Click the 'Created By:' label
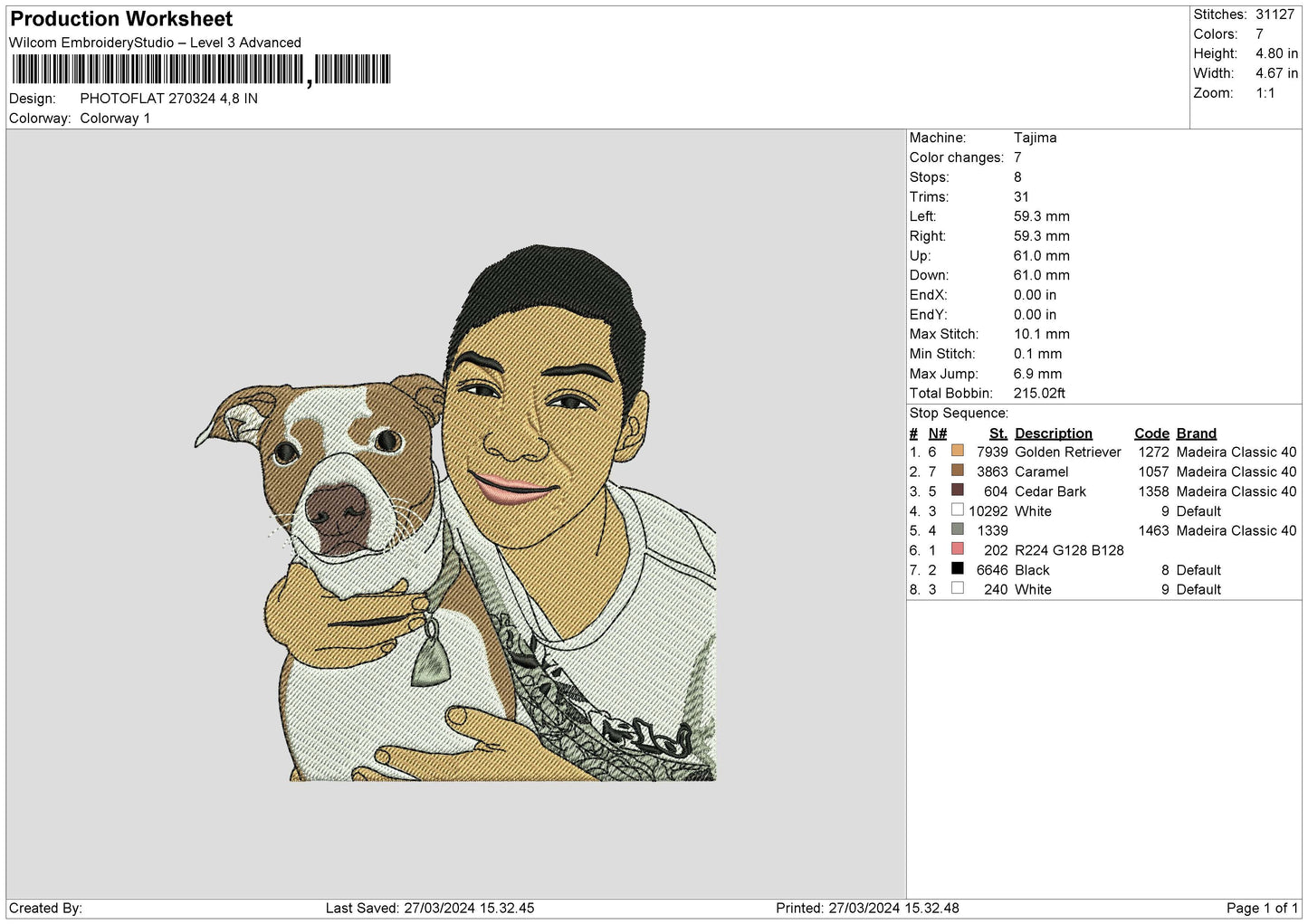Screen dimensions: 1308x924 45,908
